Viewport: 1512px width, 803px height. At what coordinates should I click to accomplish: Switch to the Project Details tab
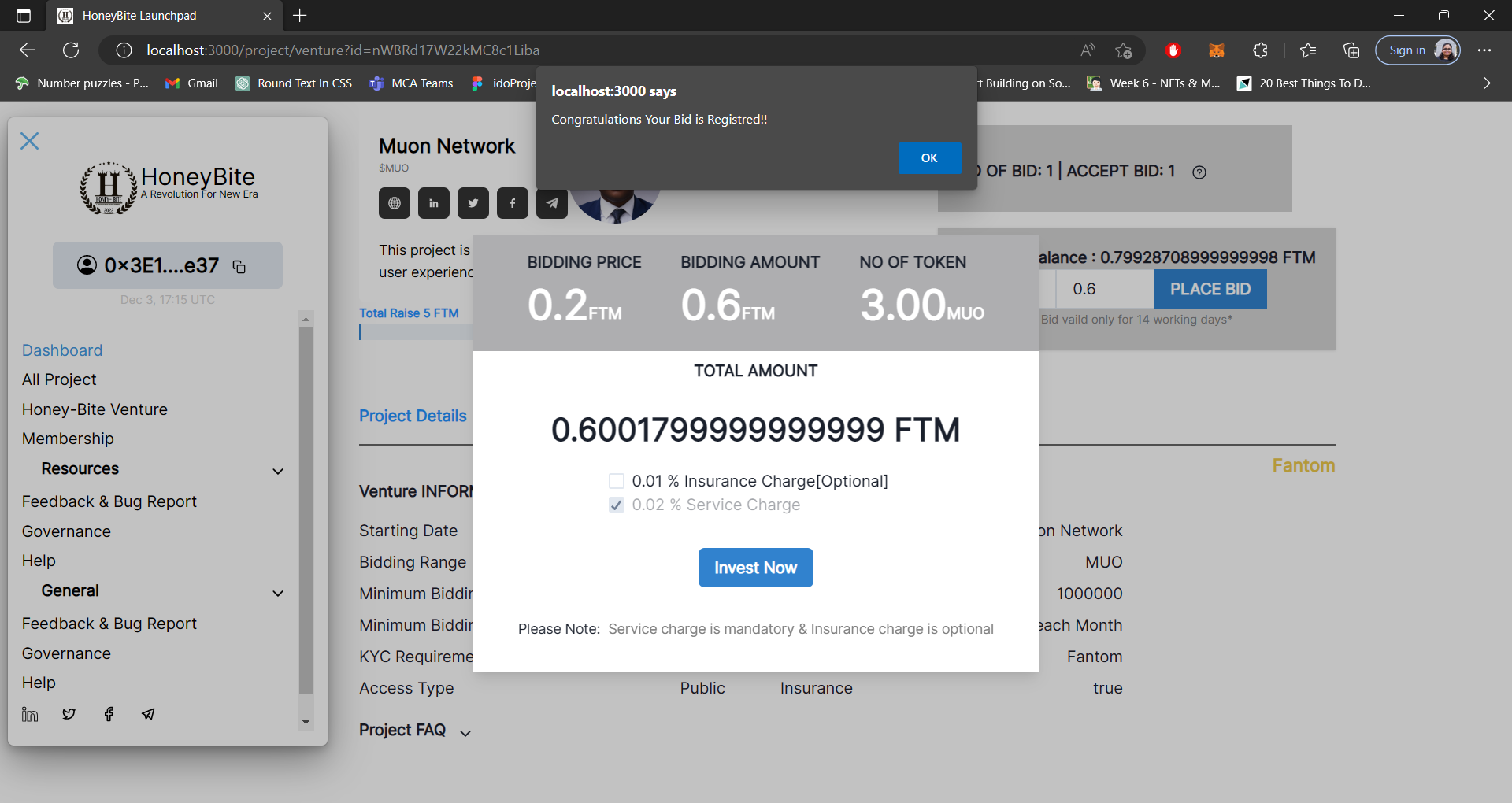click(413, 416)
